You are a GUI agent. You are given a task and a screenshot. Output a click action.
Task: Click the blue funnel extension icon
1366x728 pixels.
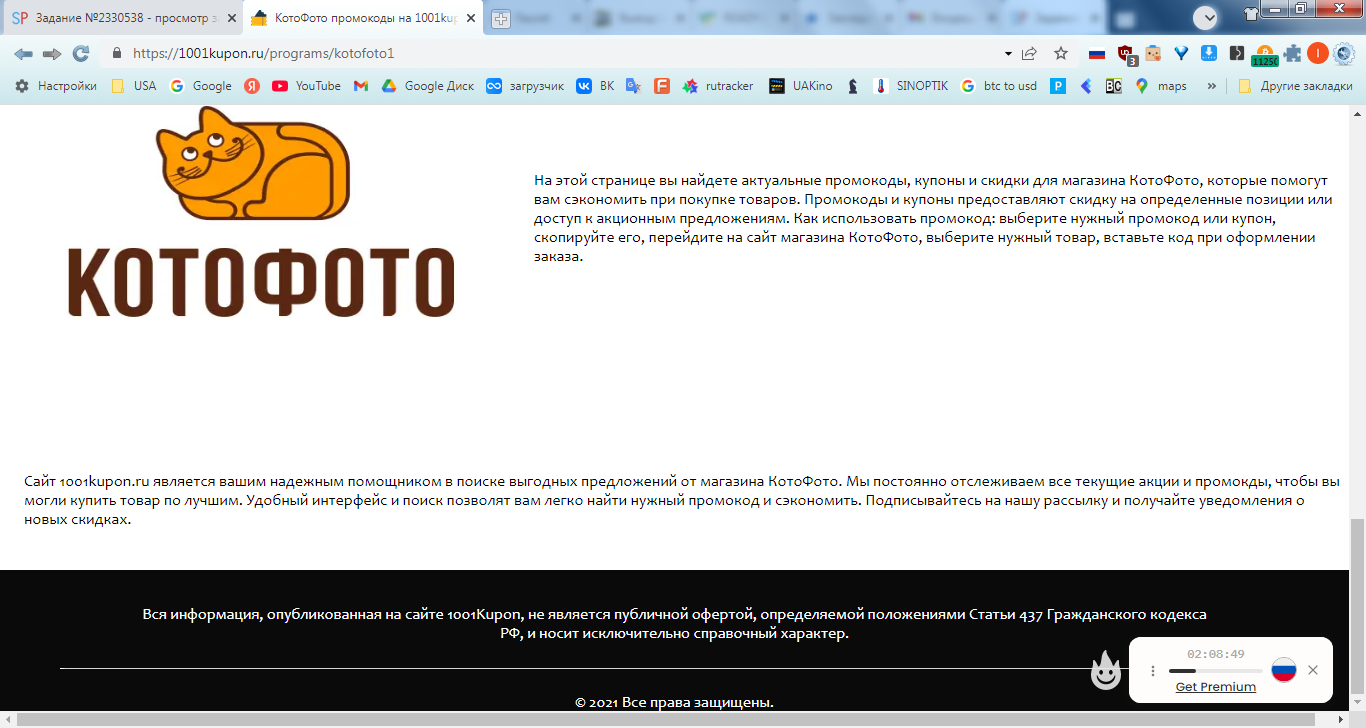[x=1181, y=53]
